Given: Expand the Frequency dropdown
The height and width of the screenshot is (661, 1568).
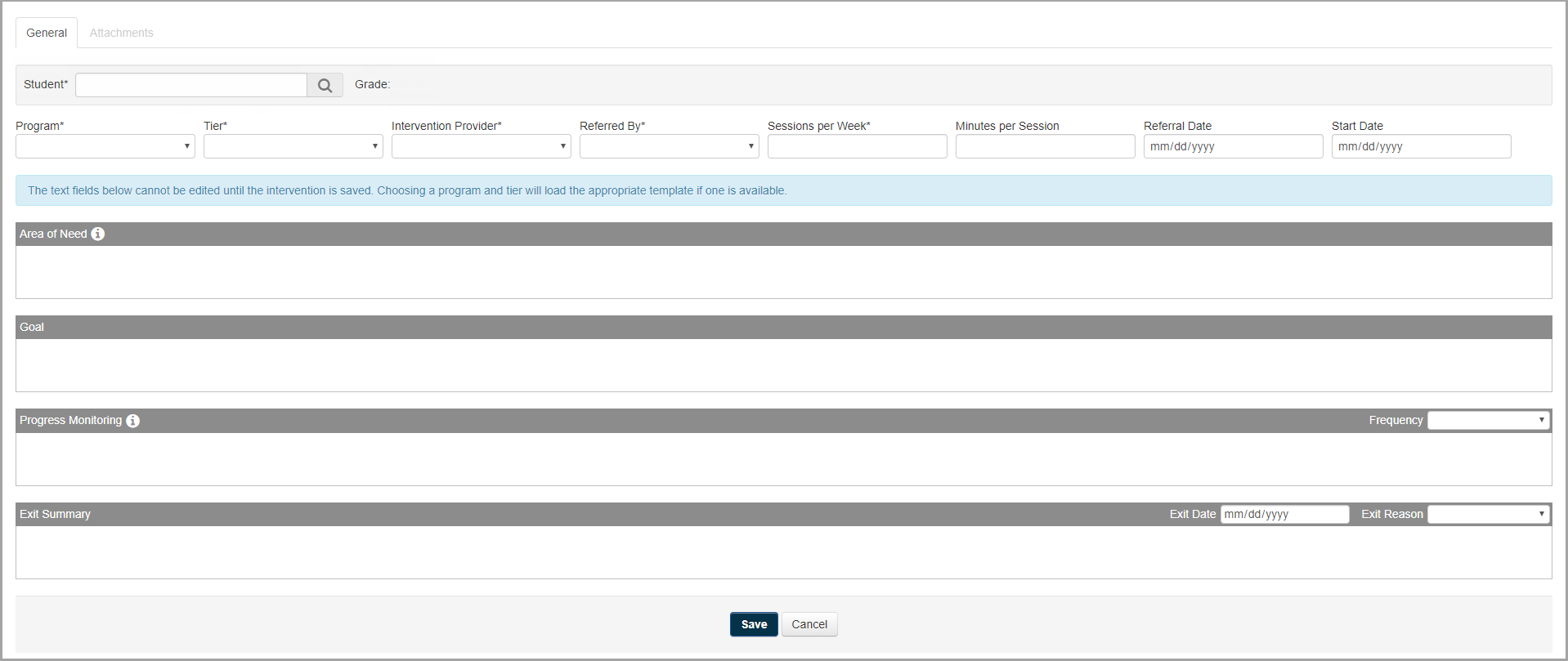Looking at the screenshot, I should [1489, 420].
